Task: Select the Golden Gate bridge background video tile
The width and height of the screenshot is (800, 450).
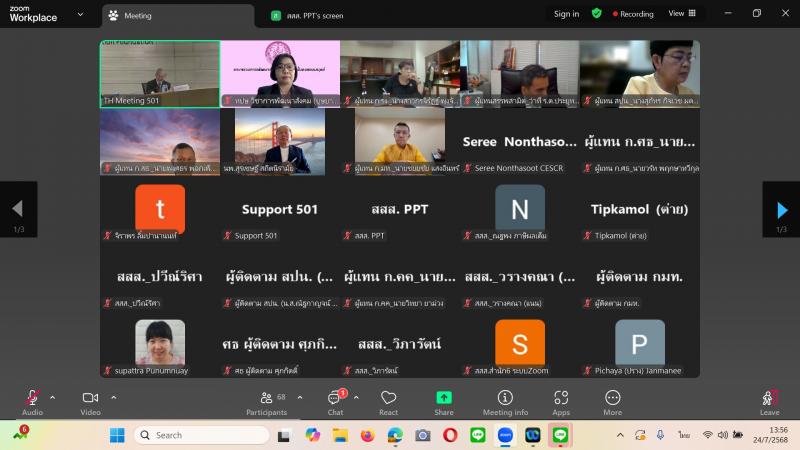Action: pos(280,142)
